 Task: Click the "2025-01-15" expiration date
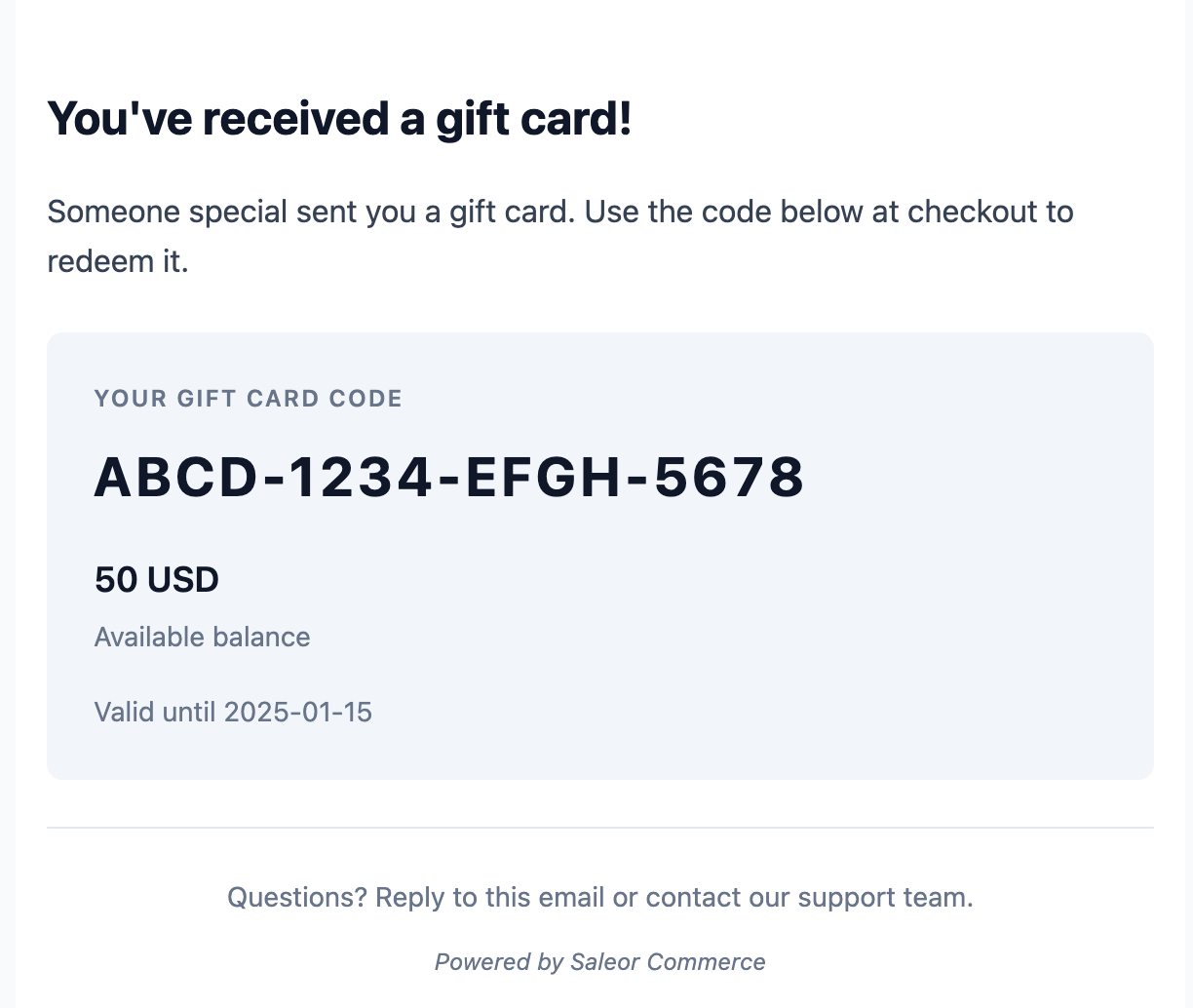coord(298,712)
